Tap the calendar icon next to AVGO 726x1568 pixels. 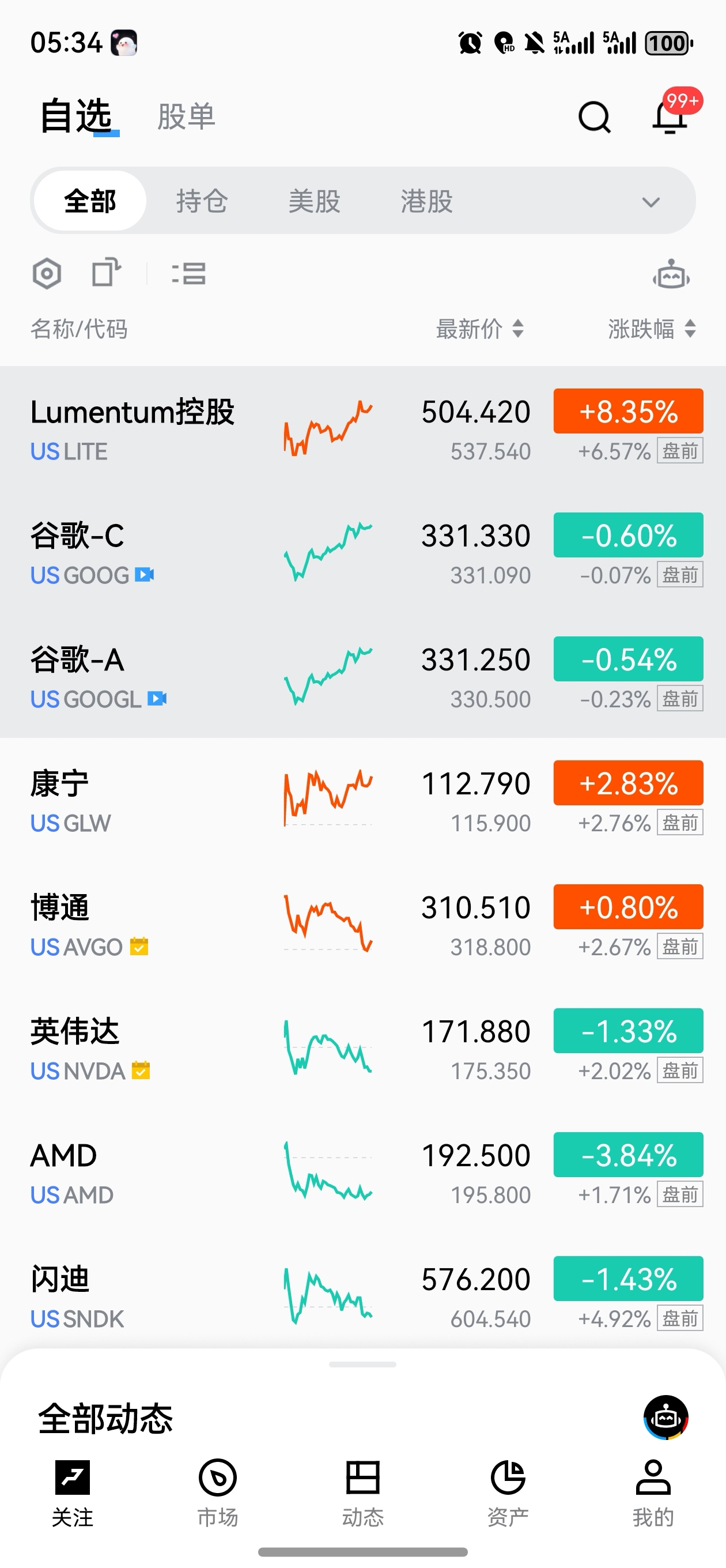[139, 947]
